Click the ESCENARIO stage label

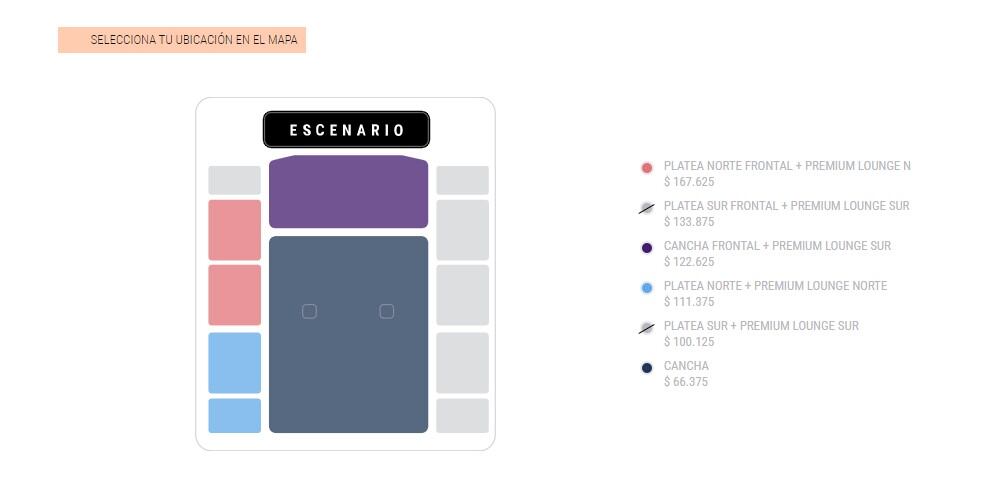tap(346, 130)
